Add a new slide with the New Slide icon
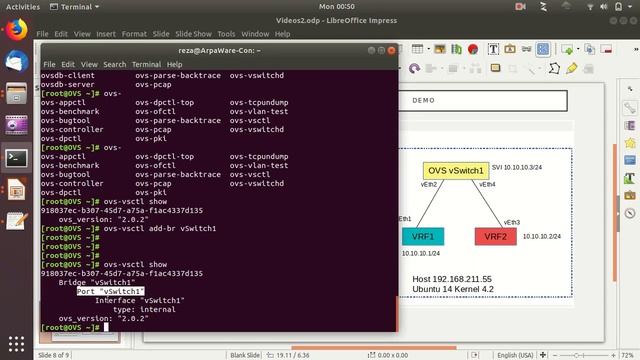 [567, 49]
